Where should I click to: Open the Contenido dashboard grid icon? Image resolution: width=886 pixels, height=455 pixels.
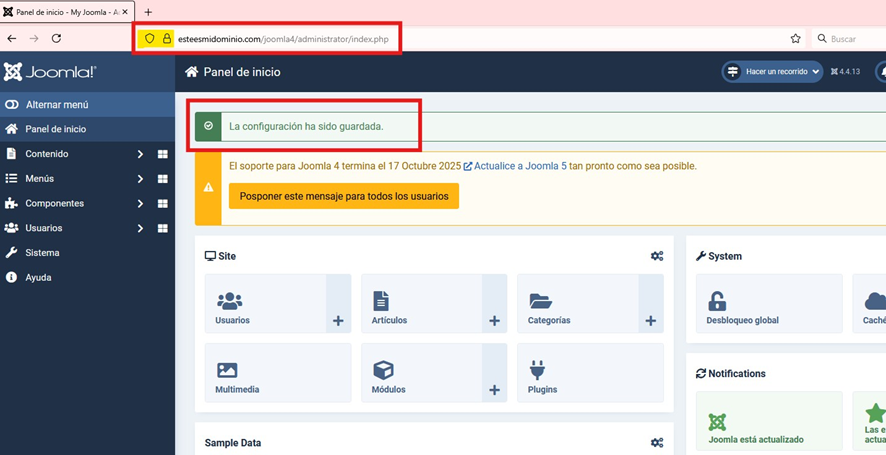(163, 154)
